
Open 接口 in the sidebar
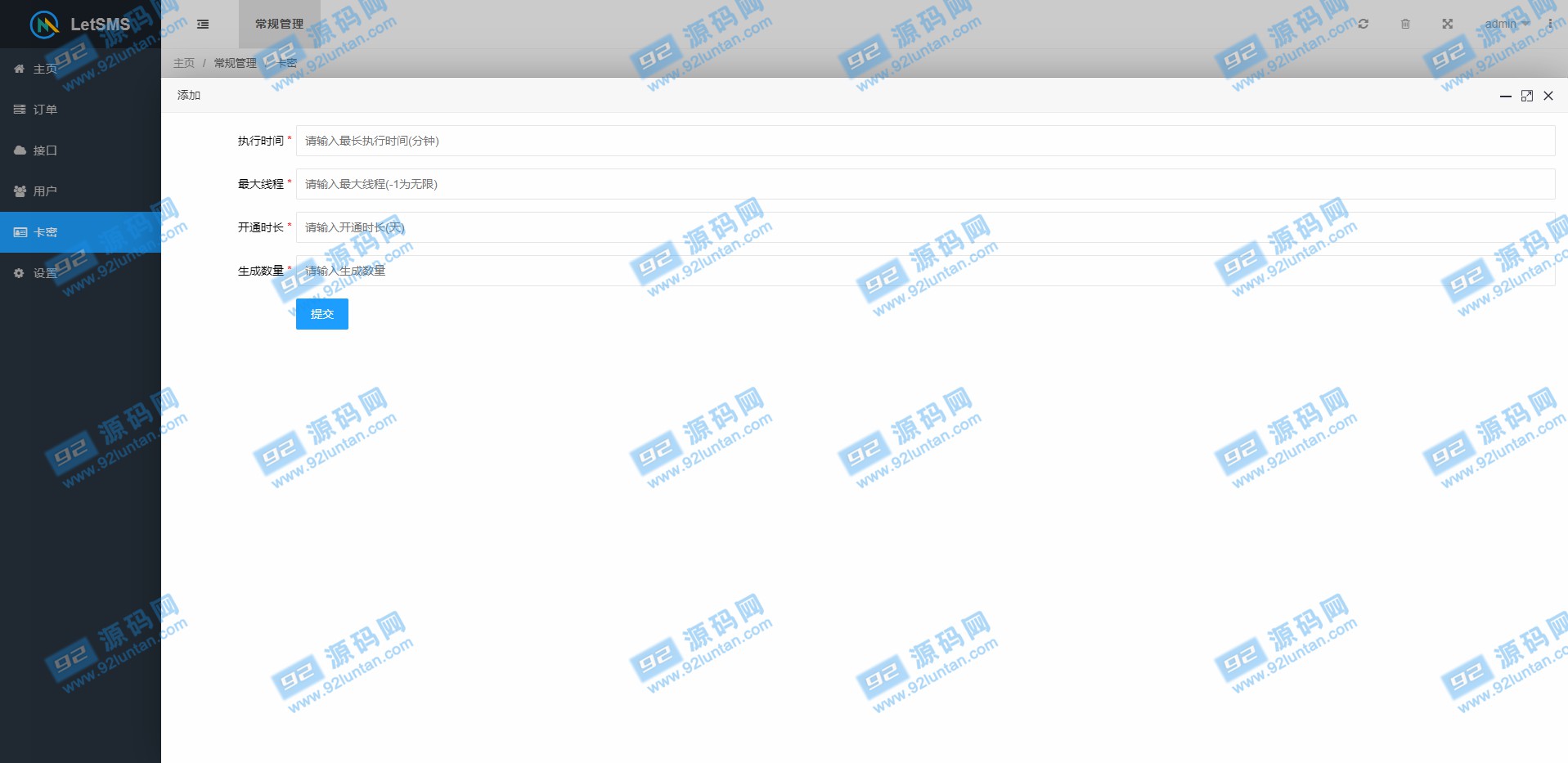tap(80, 150)
